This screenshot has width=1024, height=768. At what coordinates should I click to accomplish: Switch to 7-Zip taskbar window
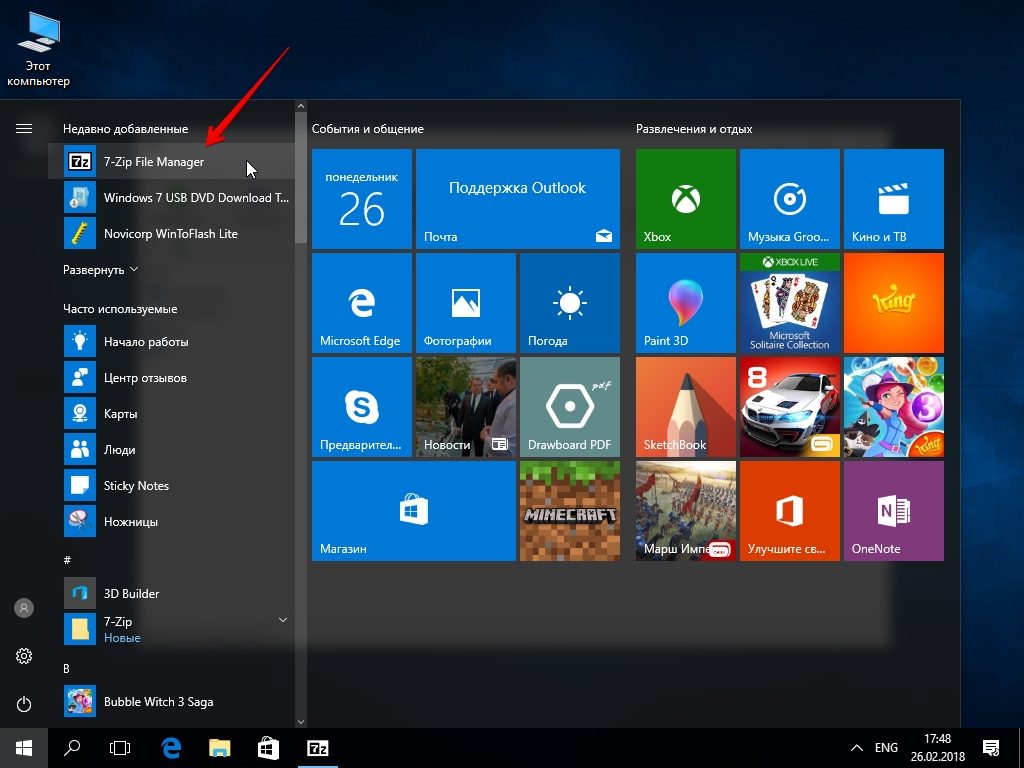(317, 748)
